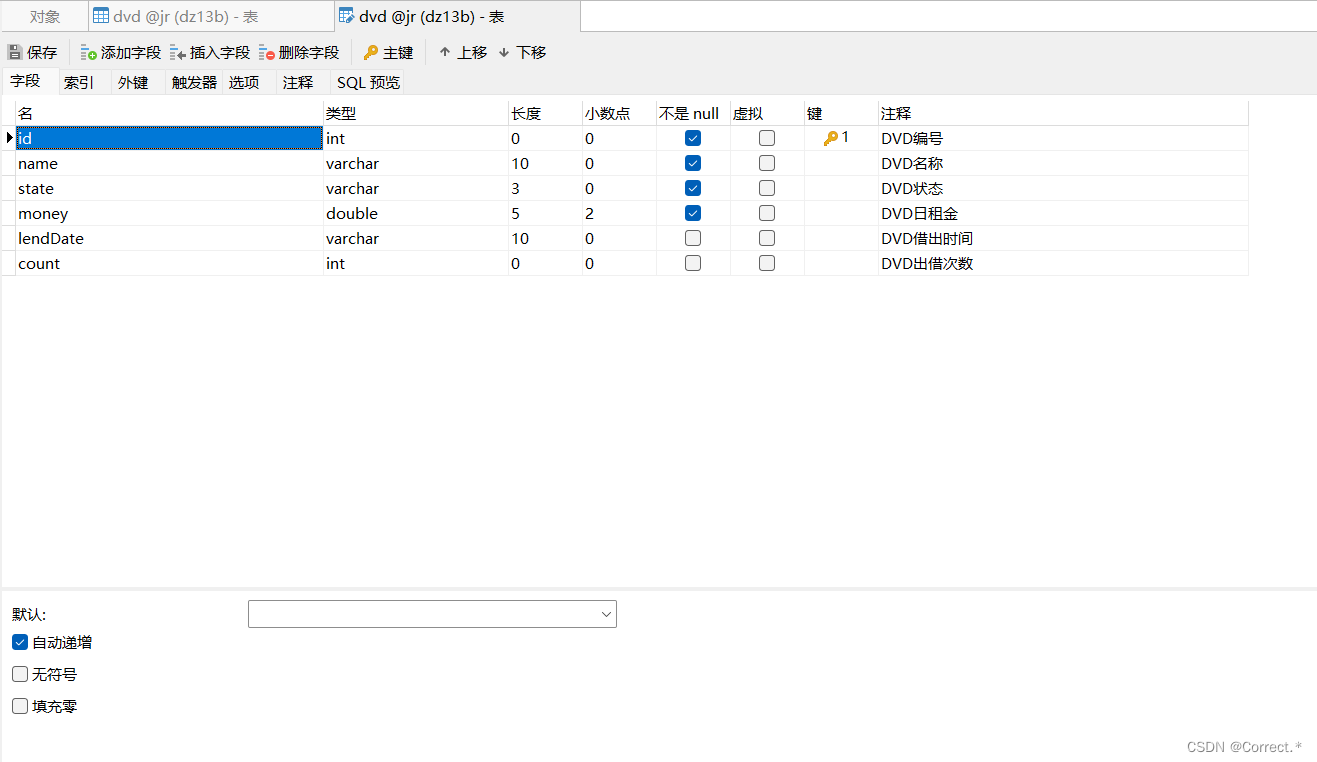1317x762 pixels.
Task: Toggle 'not null' checkbox for state row
Action: 693,188
